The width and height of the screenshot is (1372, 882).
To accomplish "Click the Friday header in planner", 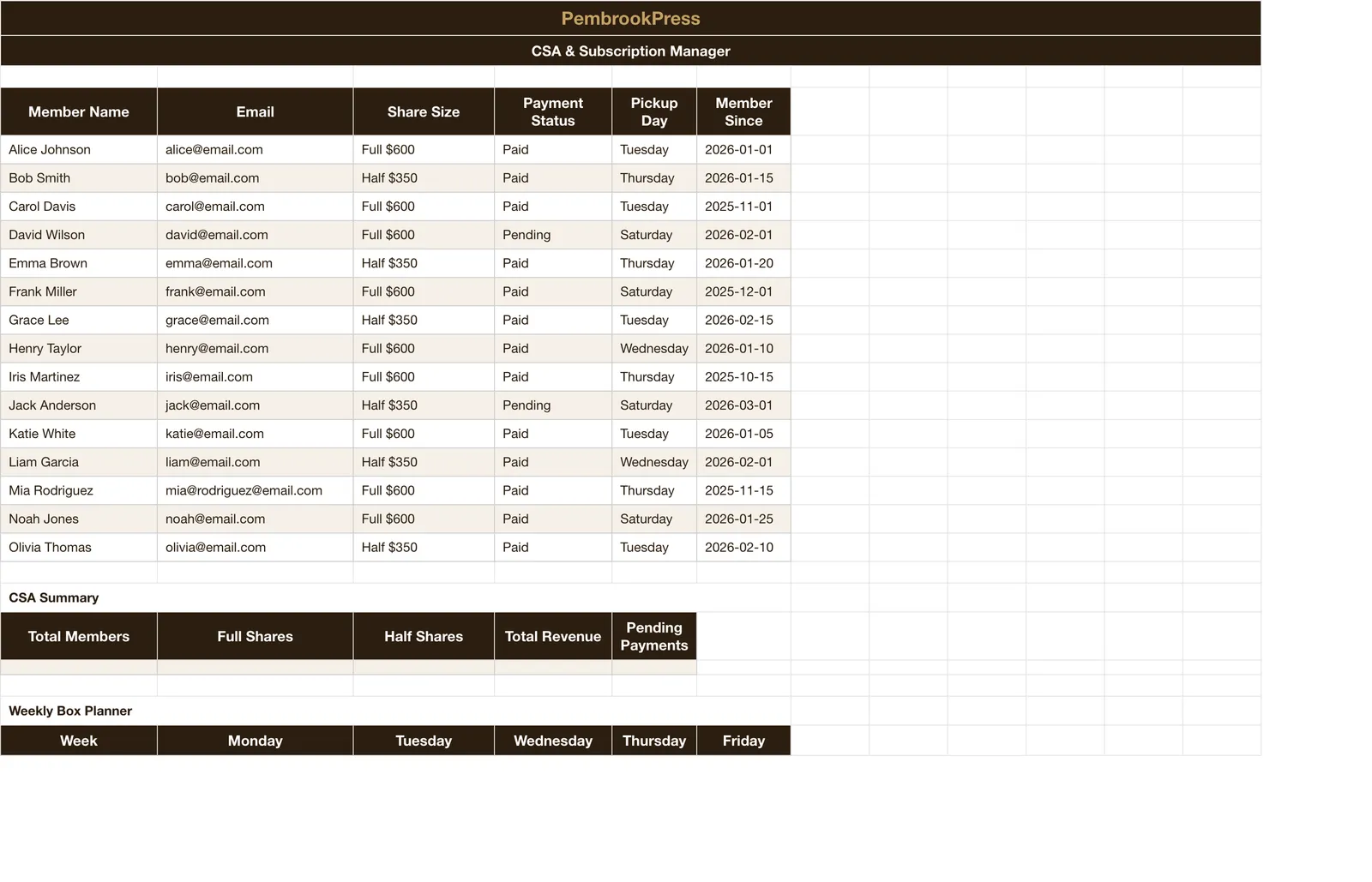I will 743,741.
